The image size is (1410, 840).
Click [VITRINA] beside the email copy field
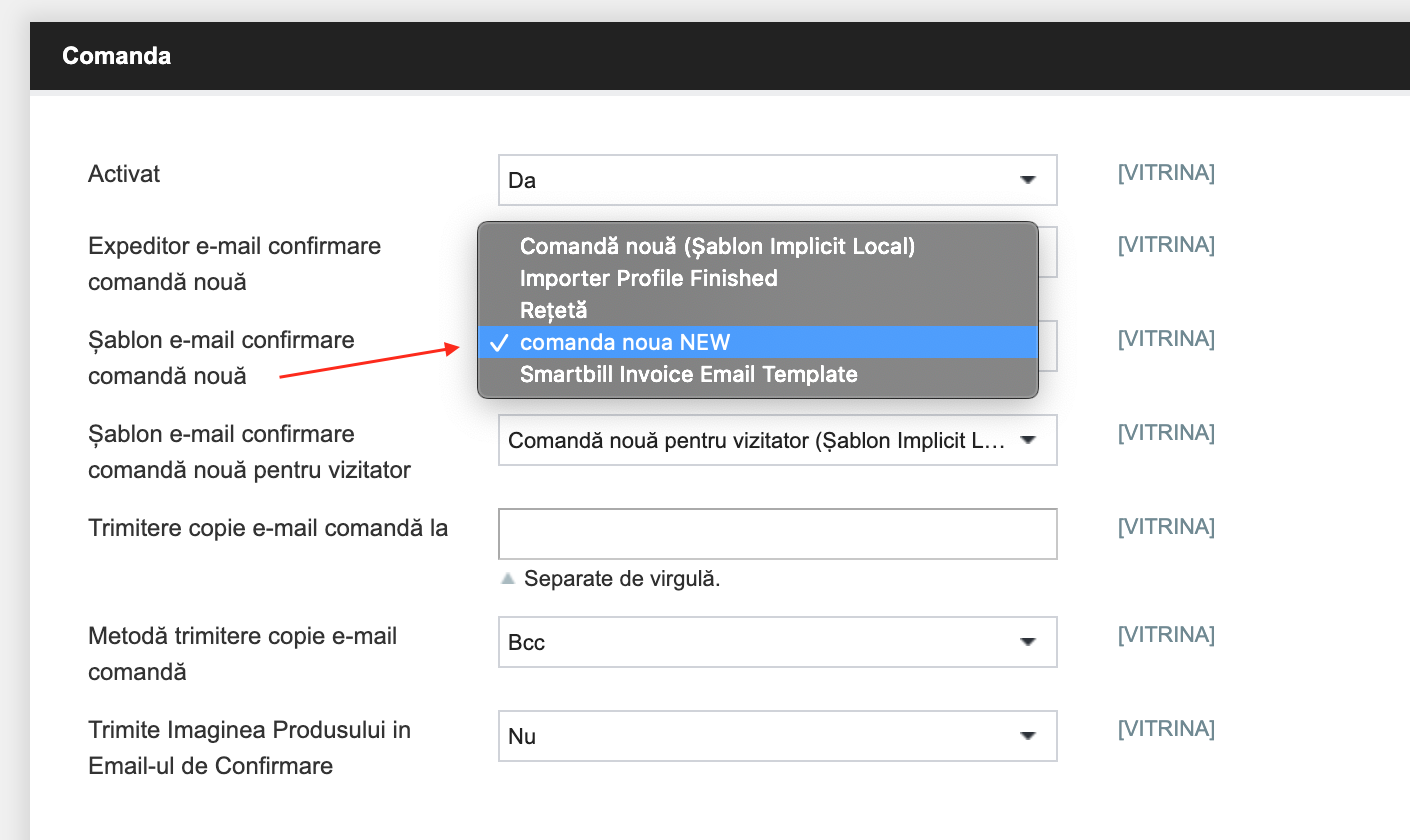[1166, 527]
